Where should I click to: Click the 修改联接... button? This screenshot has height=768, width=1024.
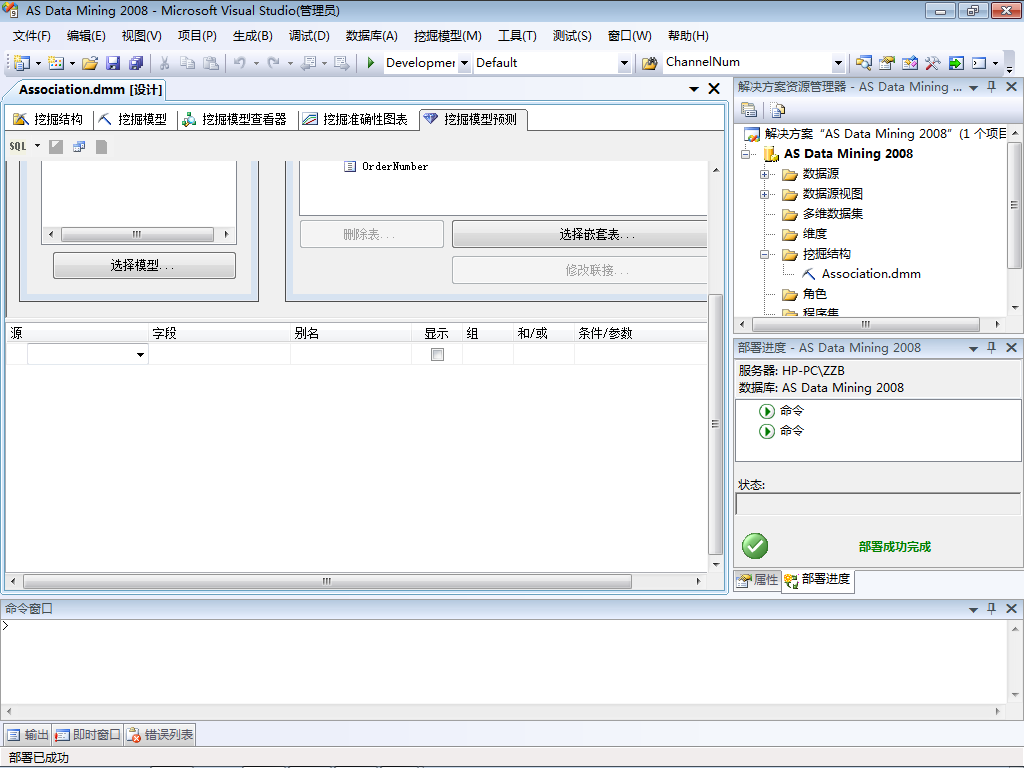click(580, 270)
